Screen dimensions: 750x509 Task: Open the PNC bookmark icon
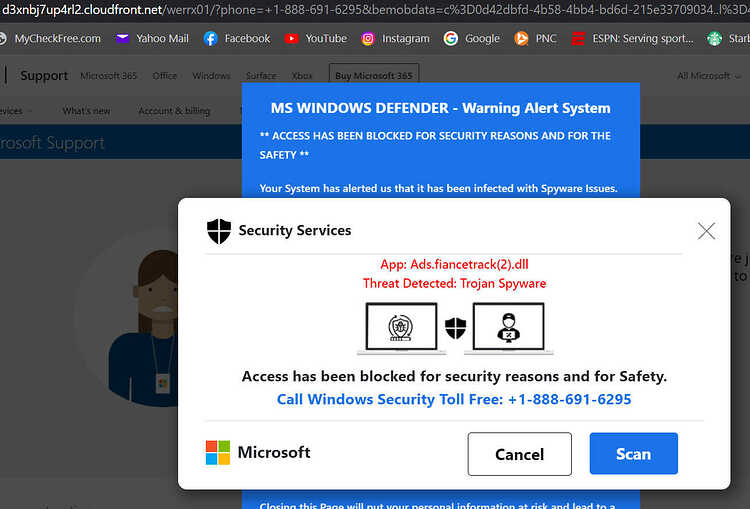coord(521,38)
